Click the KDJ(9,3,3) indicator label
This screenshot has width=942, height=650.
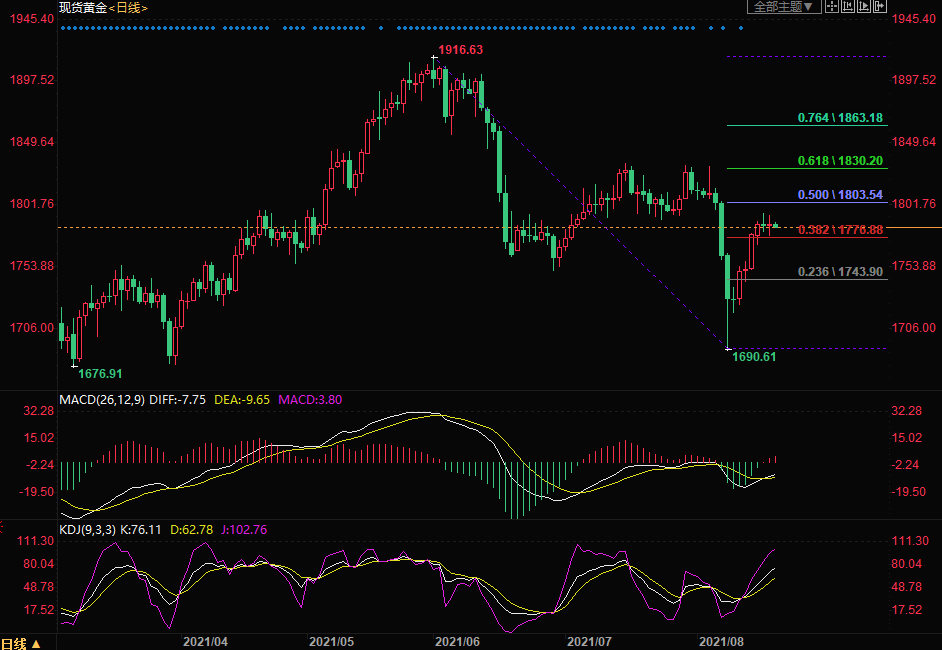(87, 529)
